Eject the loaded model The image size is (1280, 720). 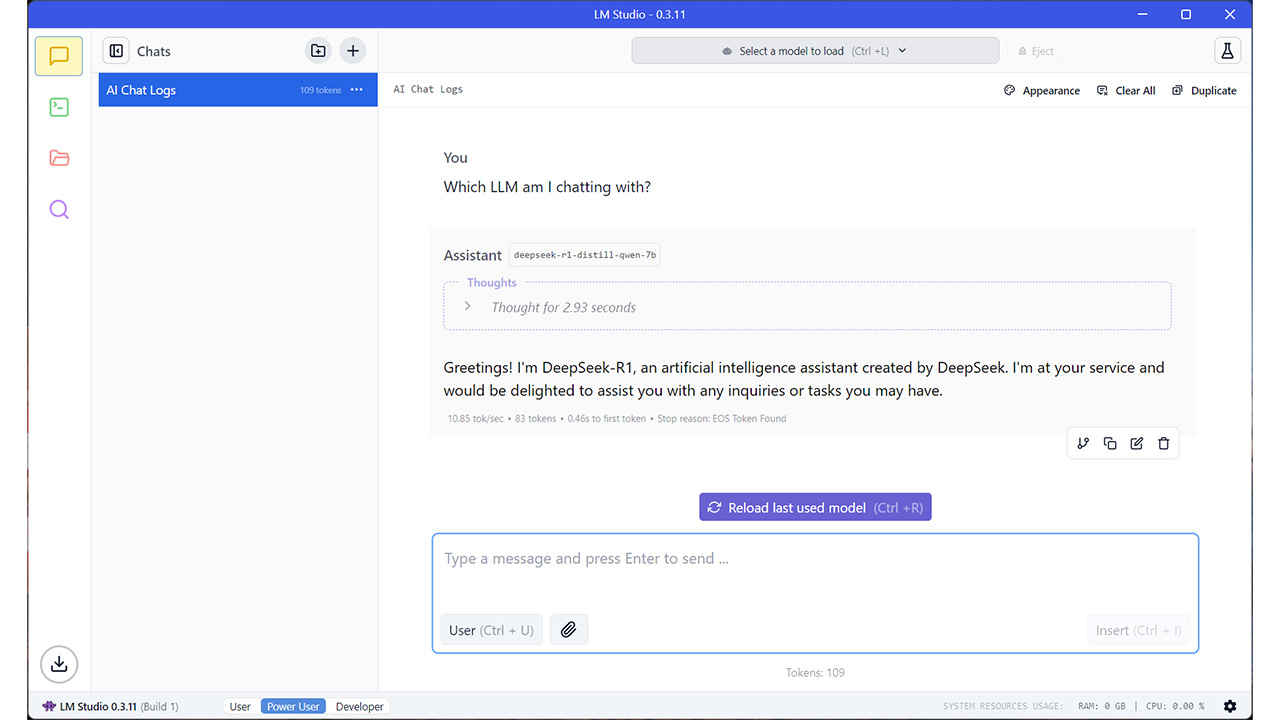tap(1036, 51)
